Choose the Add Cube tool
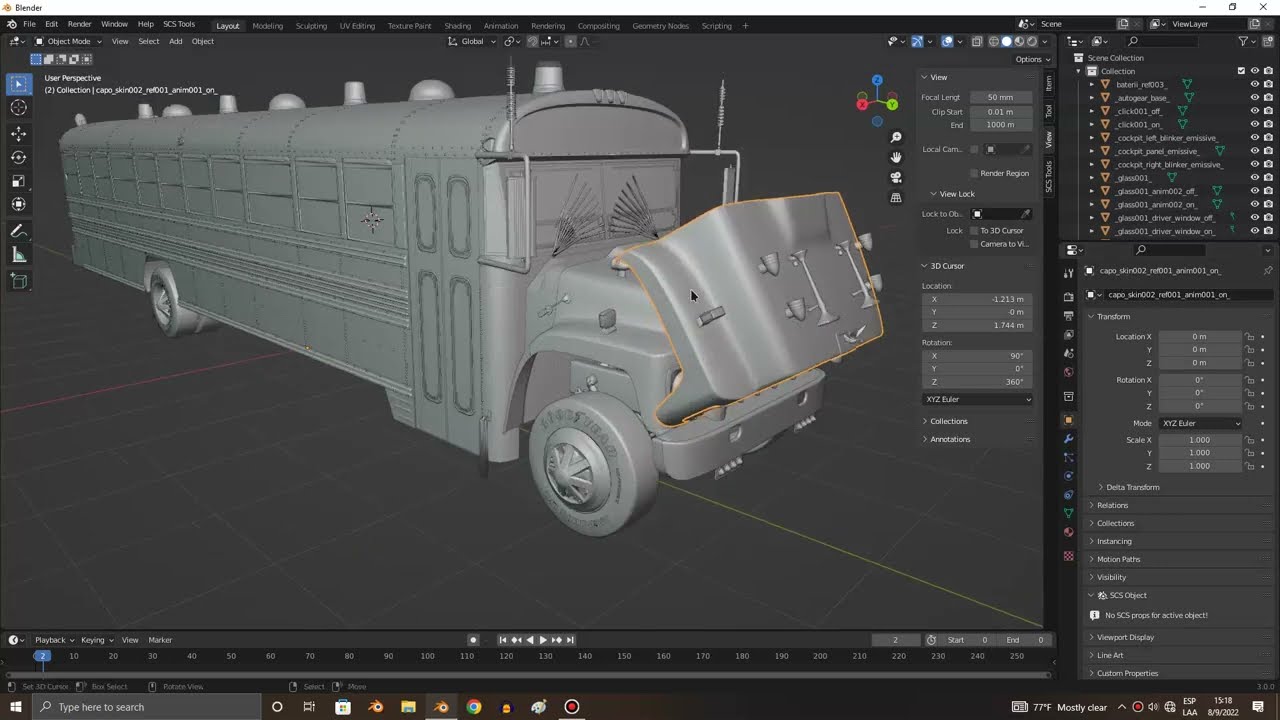The width and height of the screenshot is (1280, 720). tap(19, 281)
